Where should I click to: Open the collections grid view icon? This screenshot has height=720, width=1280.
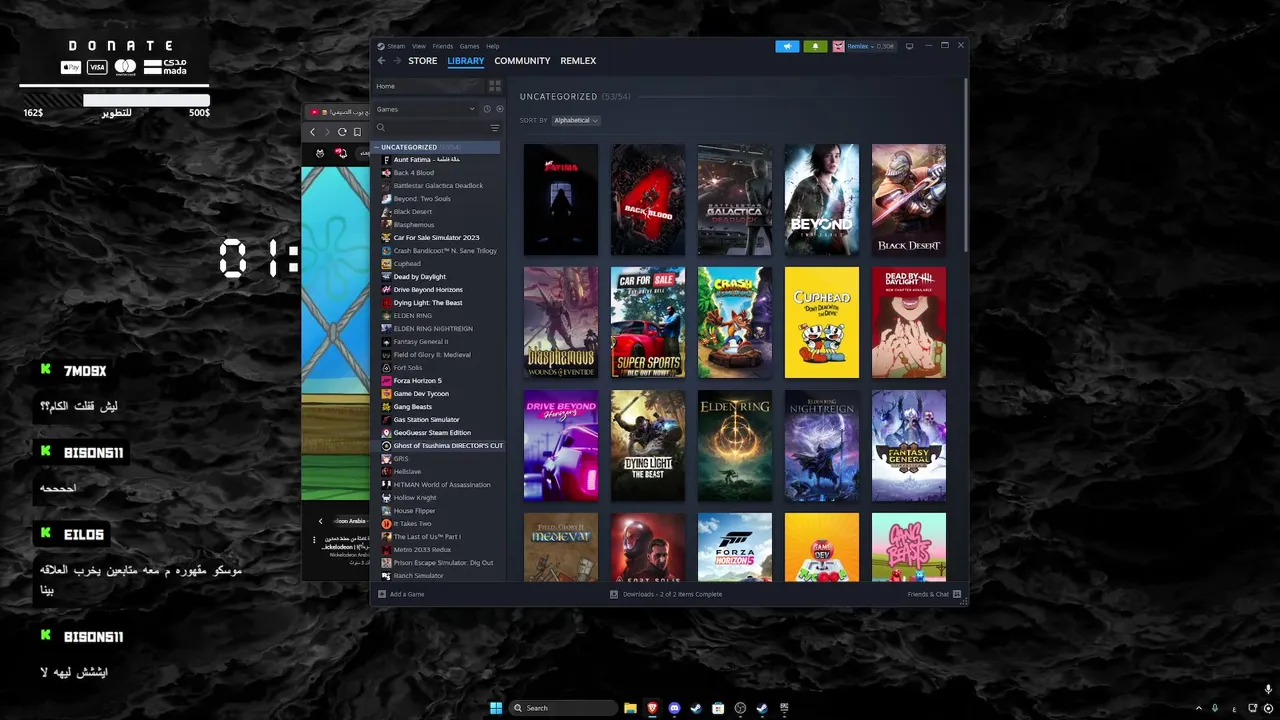click(494, 86)
